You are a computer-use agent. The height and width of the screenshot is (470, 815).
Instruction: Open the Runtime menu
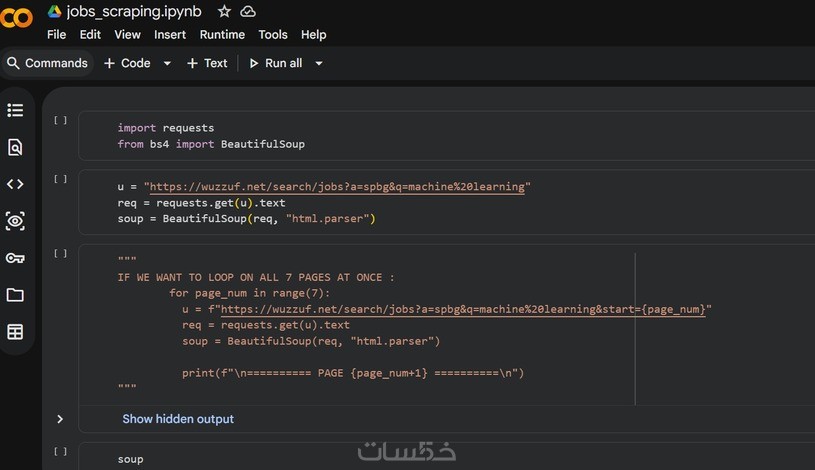[222, 34]
